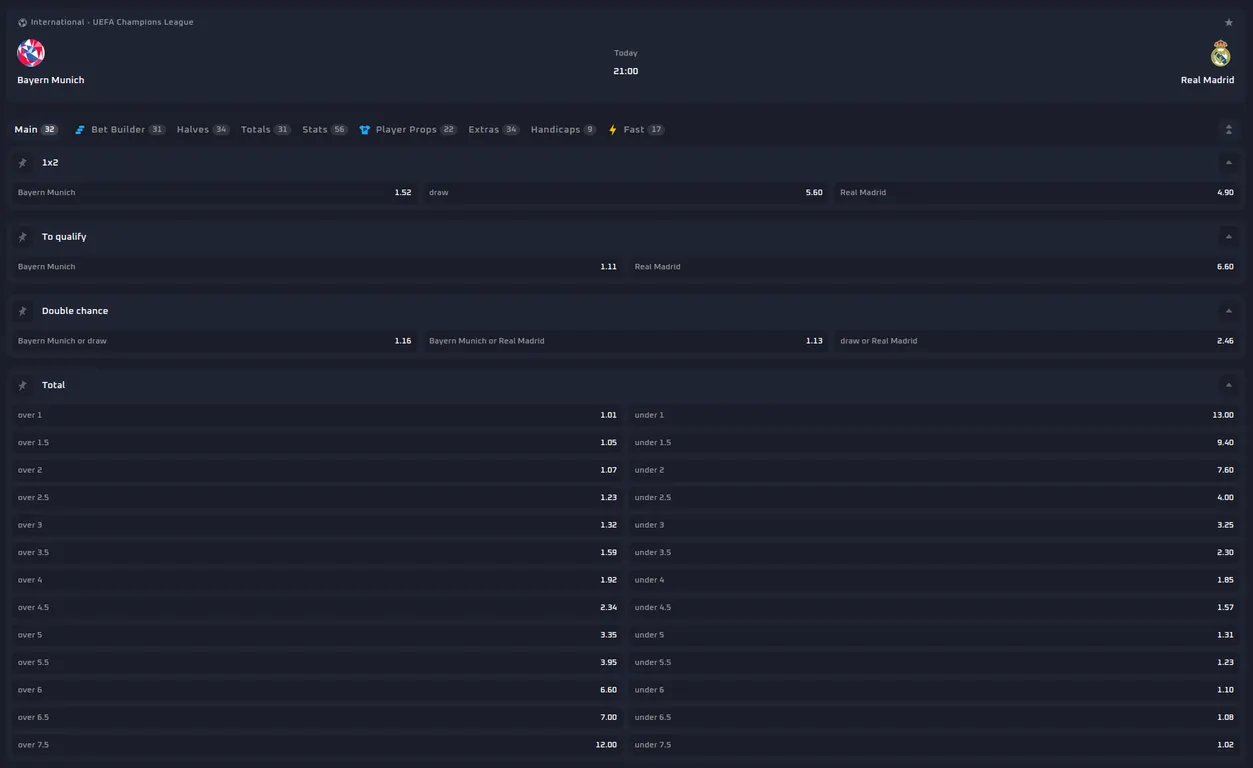Pick over 3.5 at 1.59
Viewport: 1253px width, 768px height.
pos(317,553)
